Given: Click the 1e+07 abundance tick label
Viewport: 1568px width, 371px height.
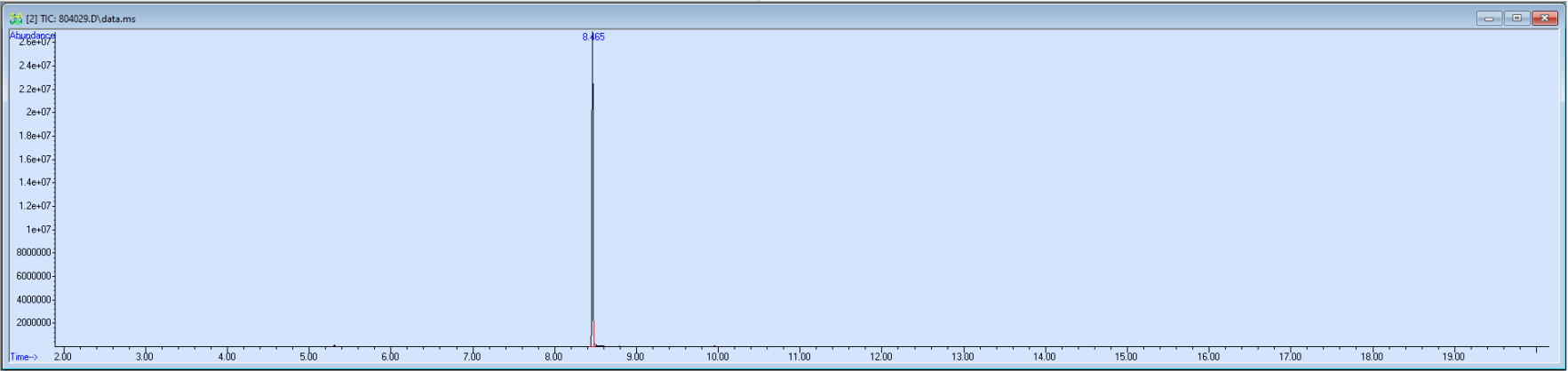Looking at the screenshot, I should 39,229.
